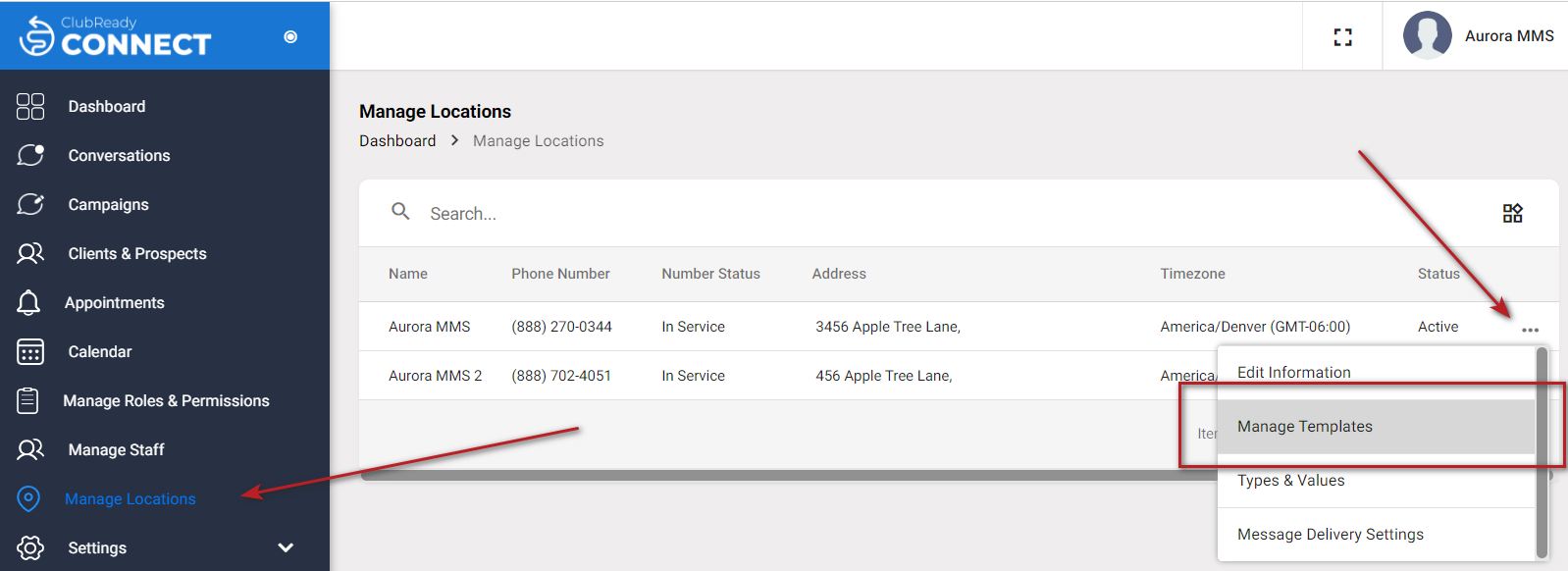Image resolution: width=1568 pixels, height=571 pixels.
Task: Click address 3456 Apple Tree Lane
Action: point(888,327)
